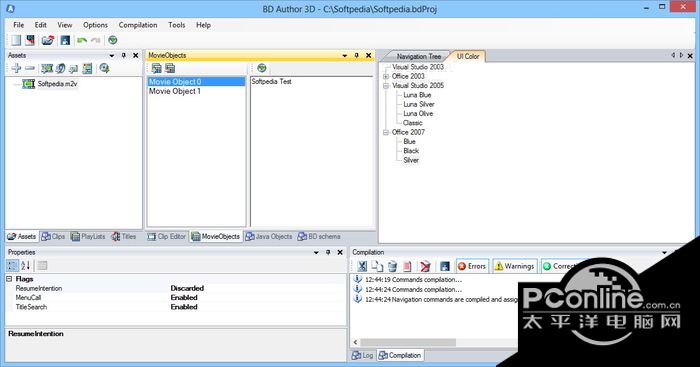Viewport: 700px width, 367px height.
Task: Collapse the Flags property category
Action: click(9, 279)
